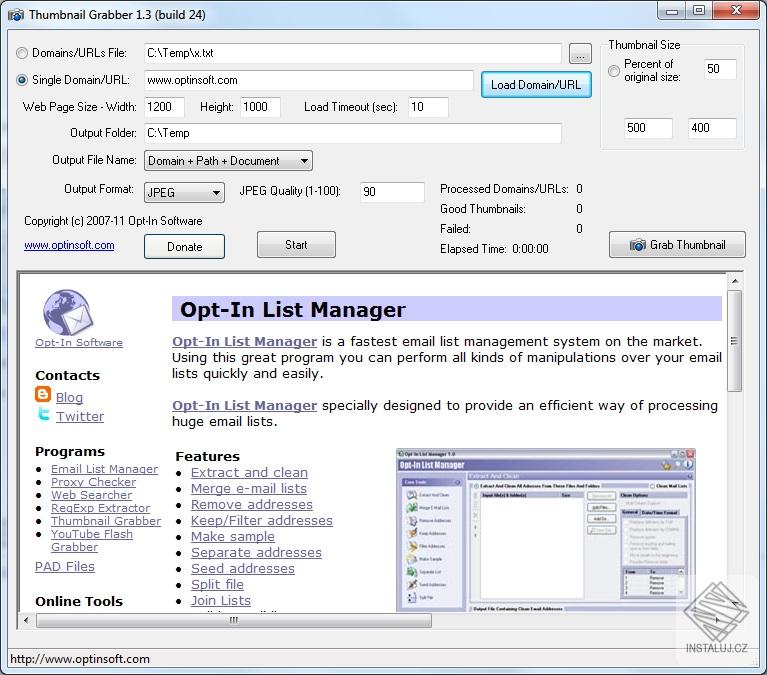Click the thumbnail width field showing 500
The width and height of the screenshot is (767, 675).
648,128
